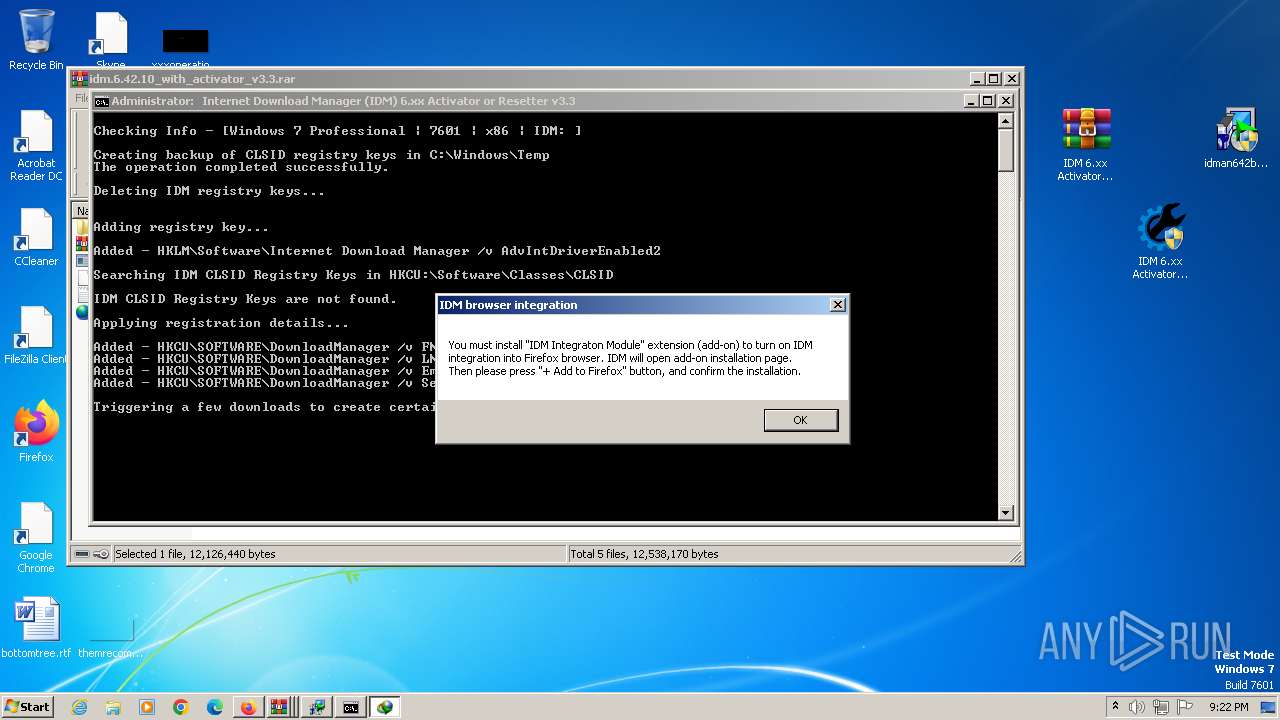
Task: Open the Windows Start menu
Action: (x=28, y=707)
